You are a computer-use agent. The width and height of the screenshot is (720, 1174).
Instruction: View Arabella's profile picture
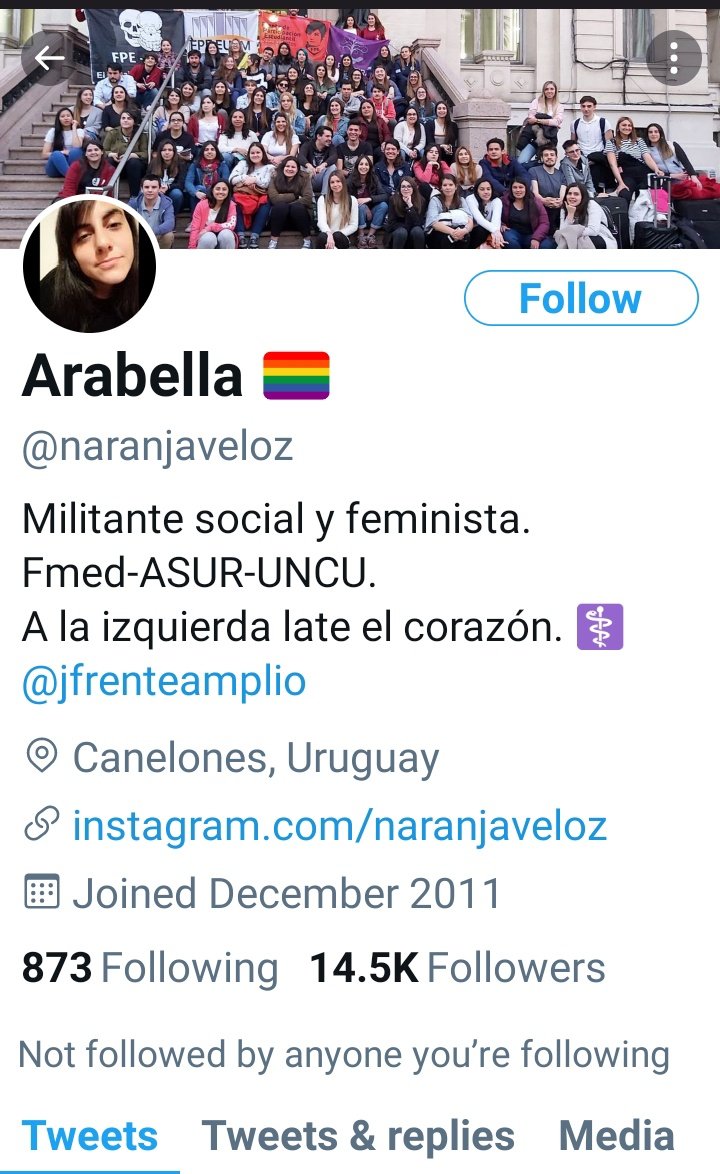click(90, 265)
